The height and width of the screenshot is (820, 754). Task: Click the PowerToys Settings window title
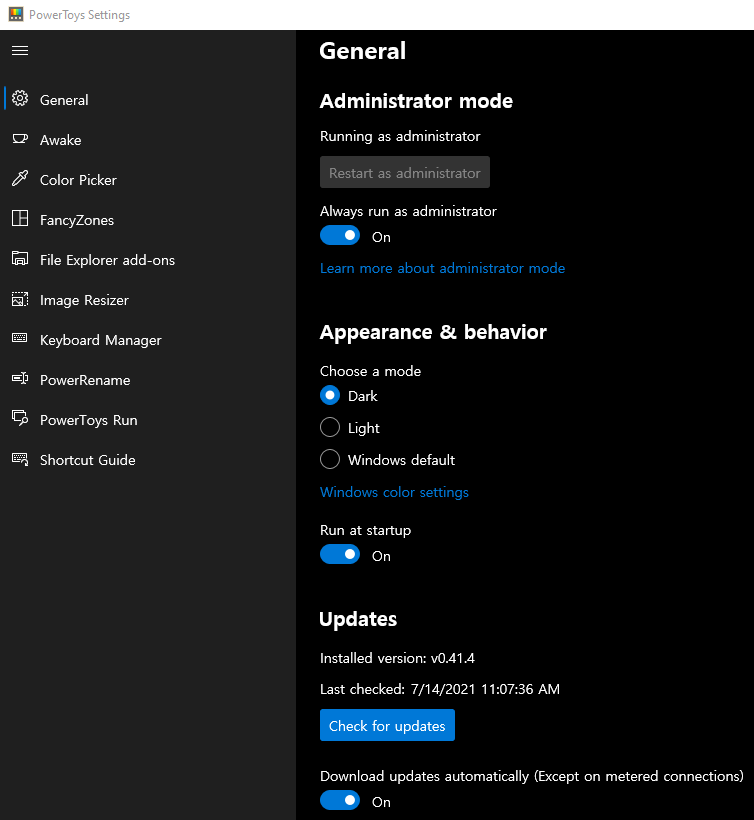tap(79, 15)
